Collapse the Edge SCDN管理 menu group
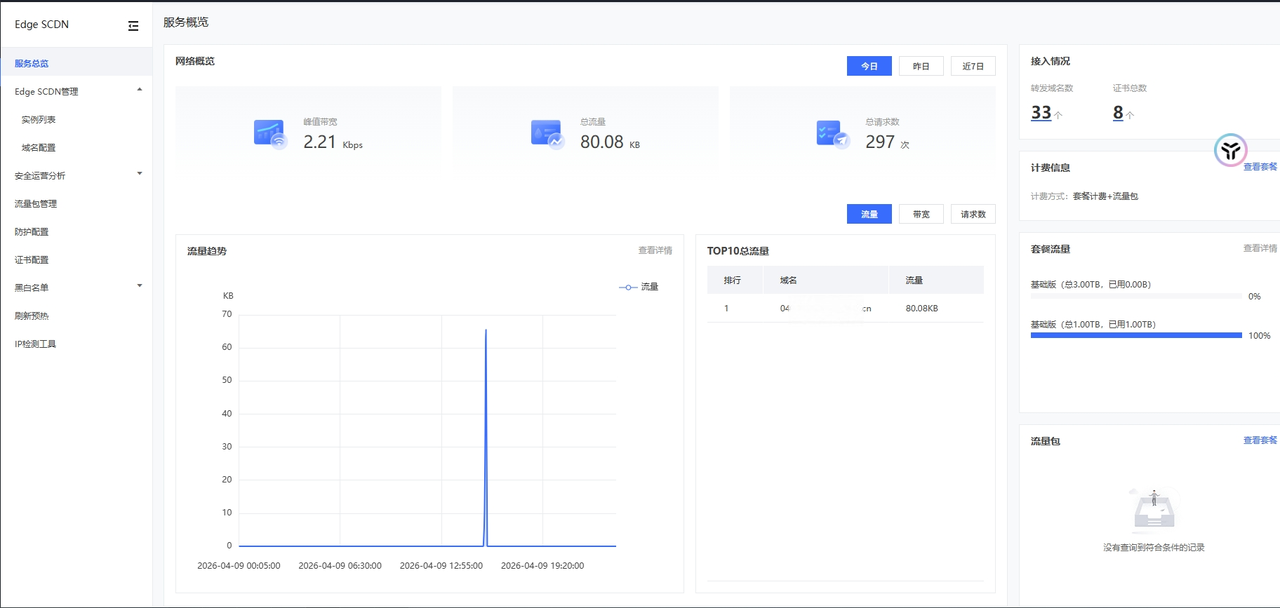This screenshot has width=1280, height=608. pyautogui.click(x=139, y=90)
